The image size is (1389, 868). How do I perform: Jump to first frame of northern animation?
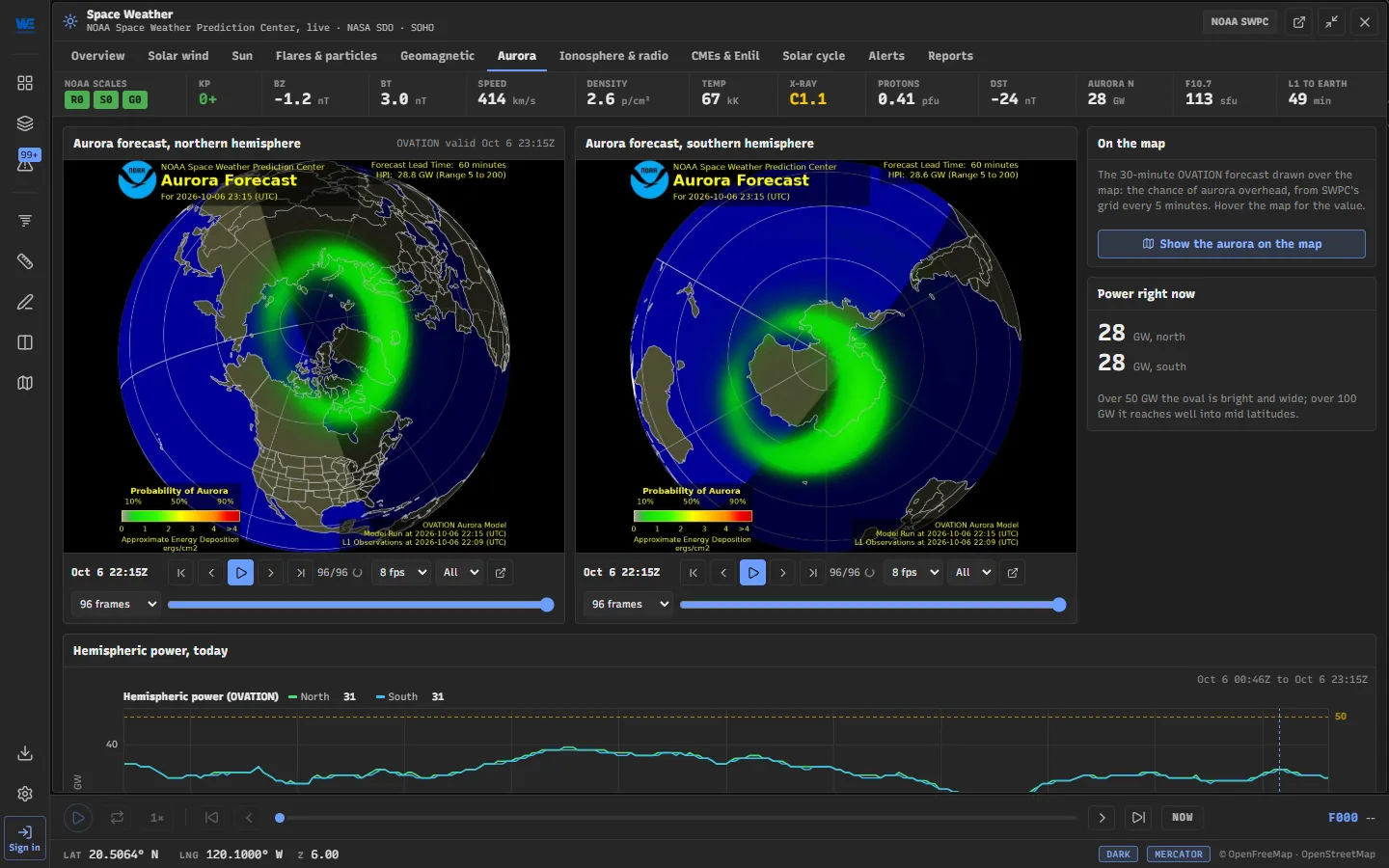point(181,573)
